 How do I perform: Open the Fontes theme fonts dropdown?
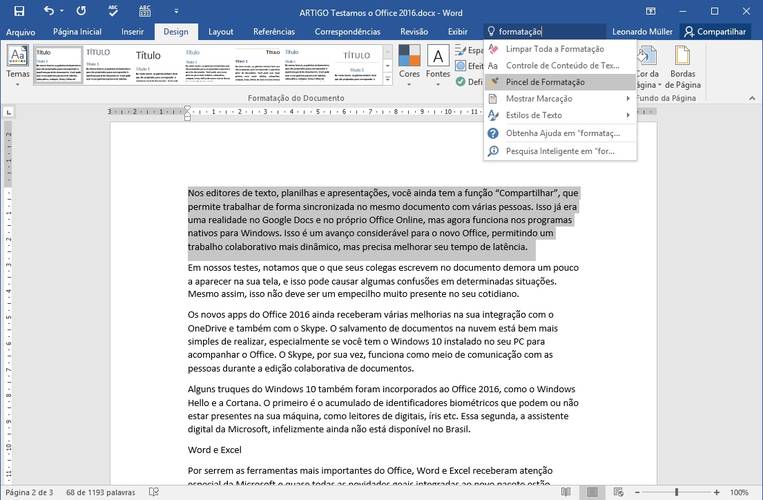(438, 65)
